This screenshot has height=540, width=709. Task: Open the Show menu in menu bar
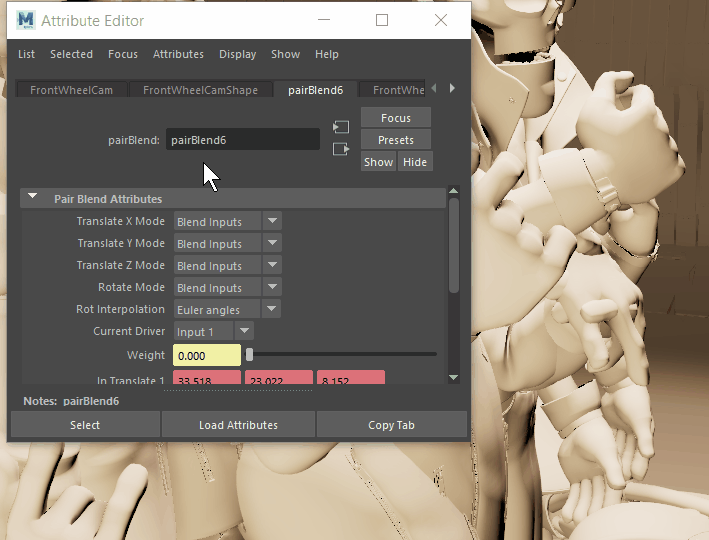(285, 54)
